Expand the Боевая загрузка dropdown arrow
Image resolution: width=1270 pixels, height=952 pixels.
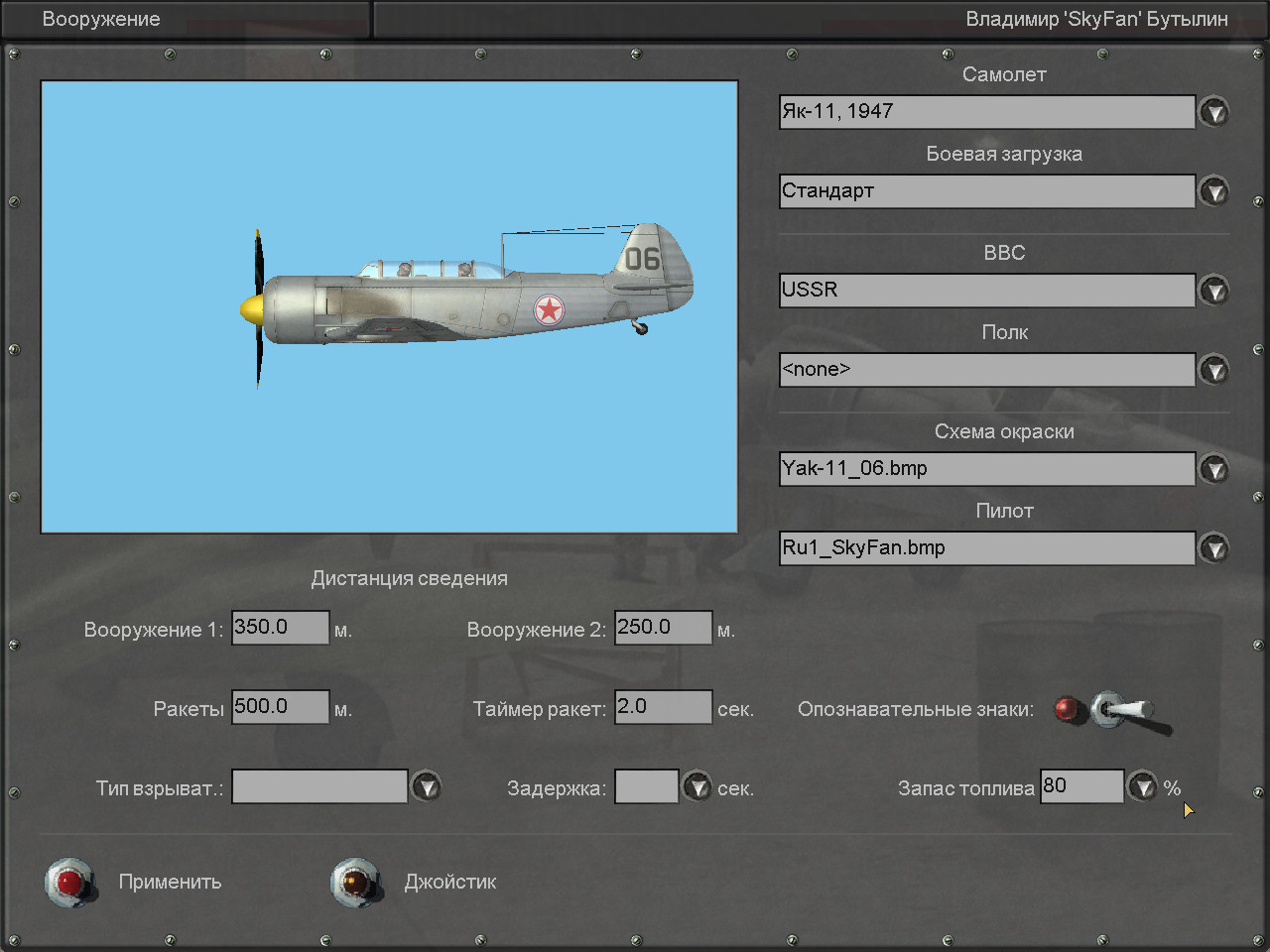pos(1213,191)
